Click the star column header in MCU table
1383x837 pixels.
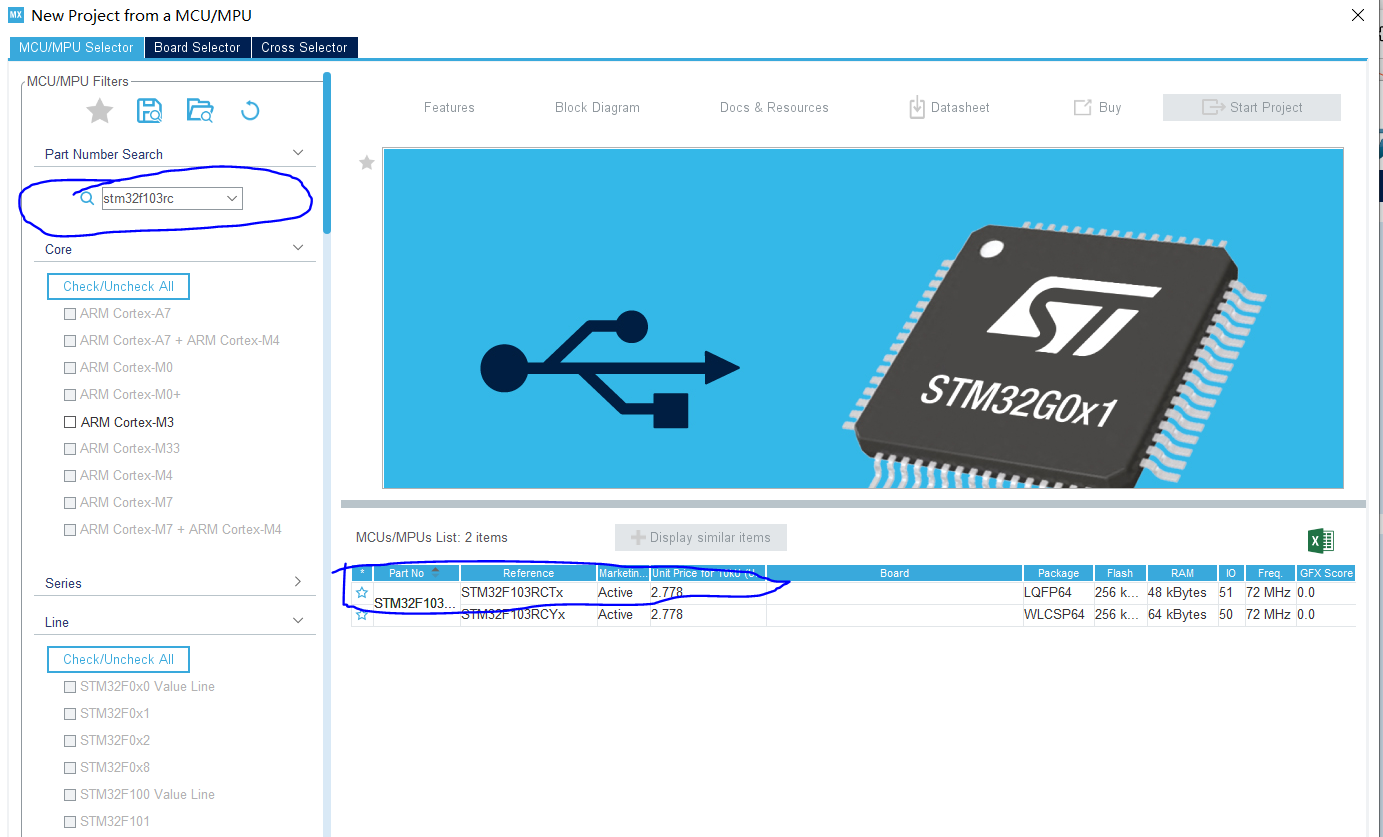362,573
